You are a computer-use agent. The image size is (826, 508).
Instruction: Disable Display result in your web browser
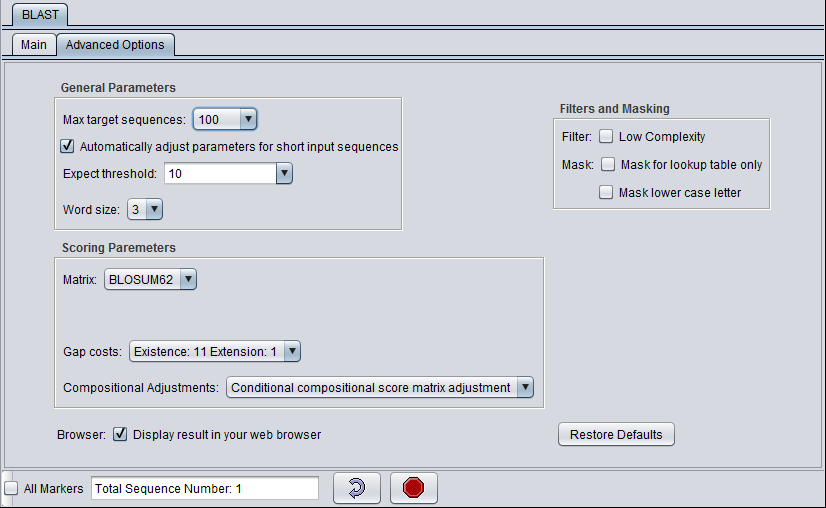point(120,435)
